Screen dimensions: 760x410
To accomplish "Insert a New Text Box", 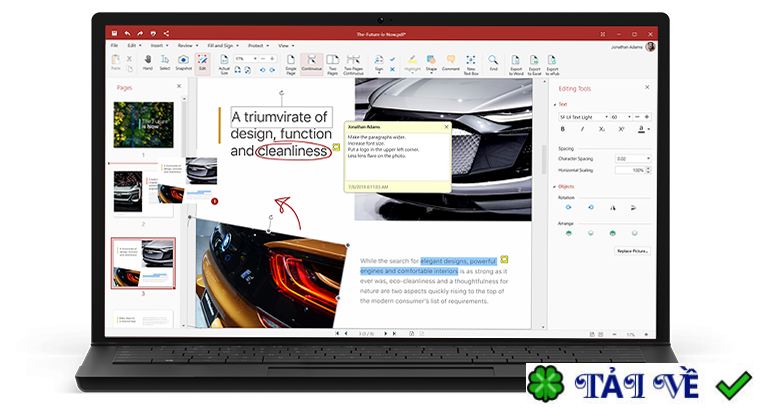I will (471, 64).
